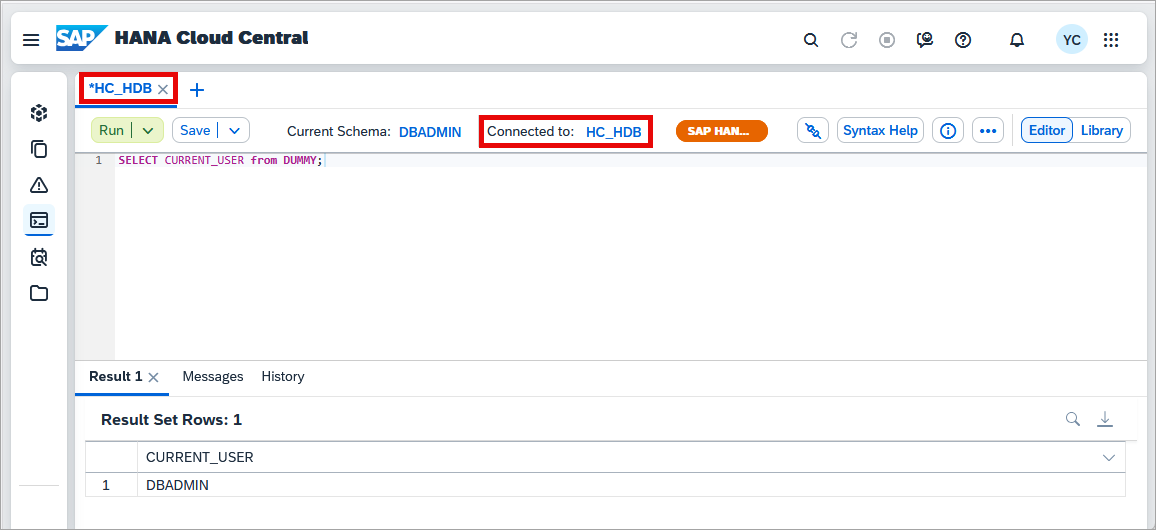Close the HC_HDB tab
This screenshot has height=530, width=1156.
pyautogui.click(x=163, y=89)
